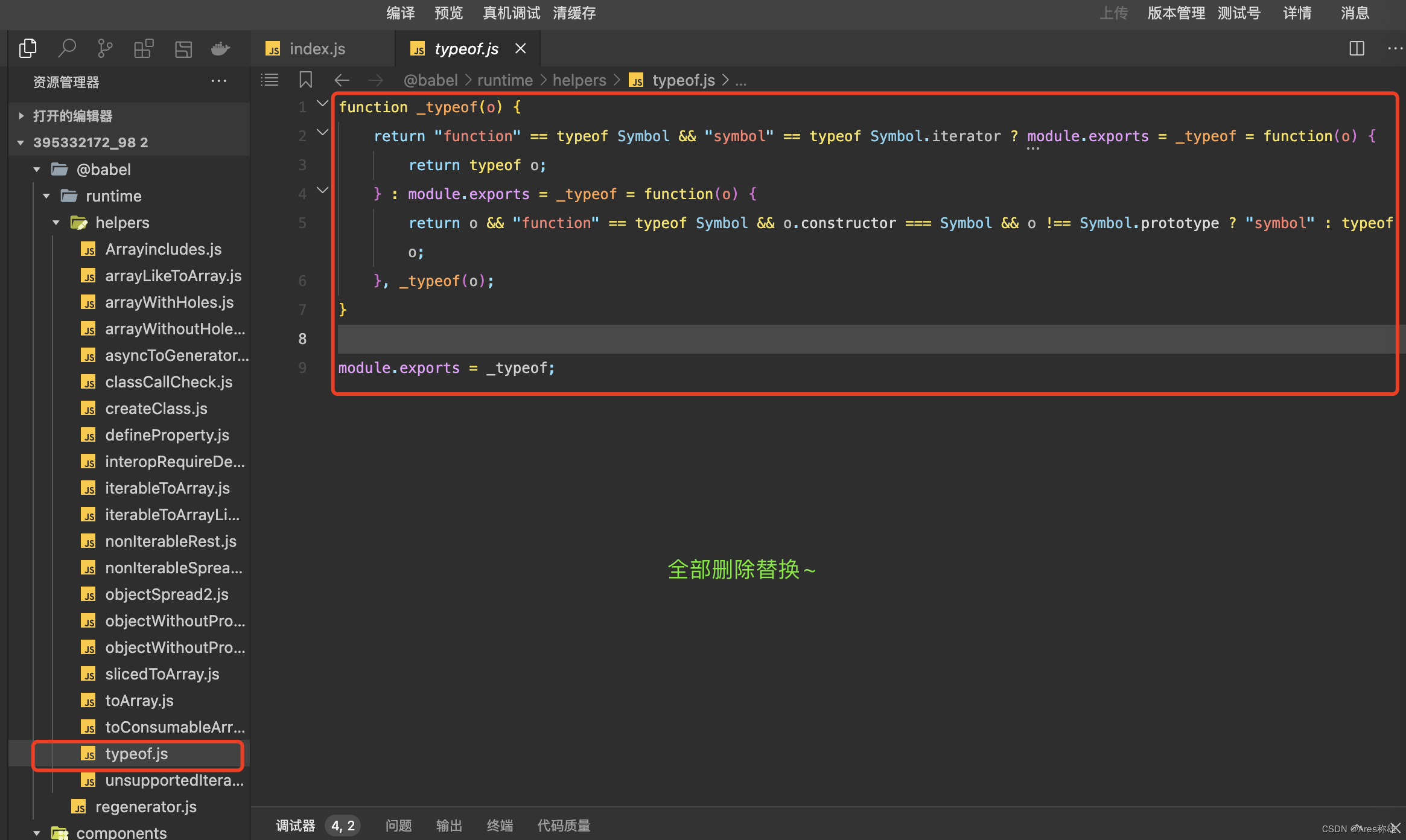Click 预览 in the top toolbar
The image size is (1406, 840).
[448, 13]
